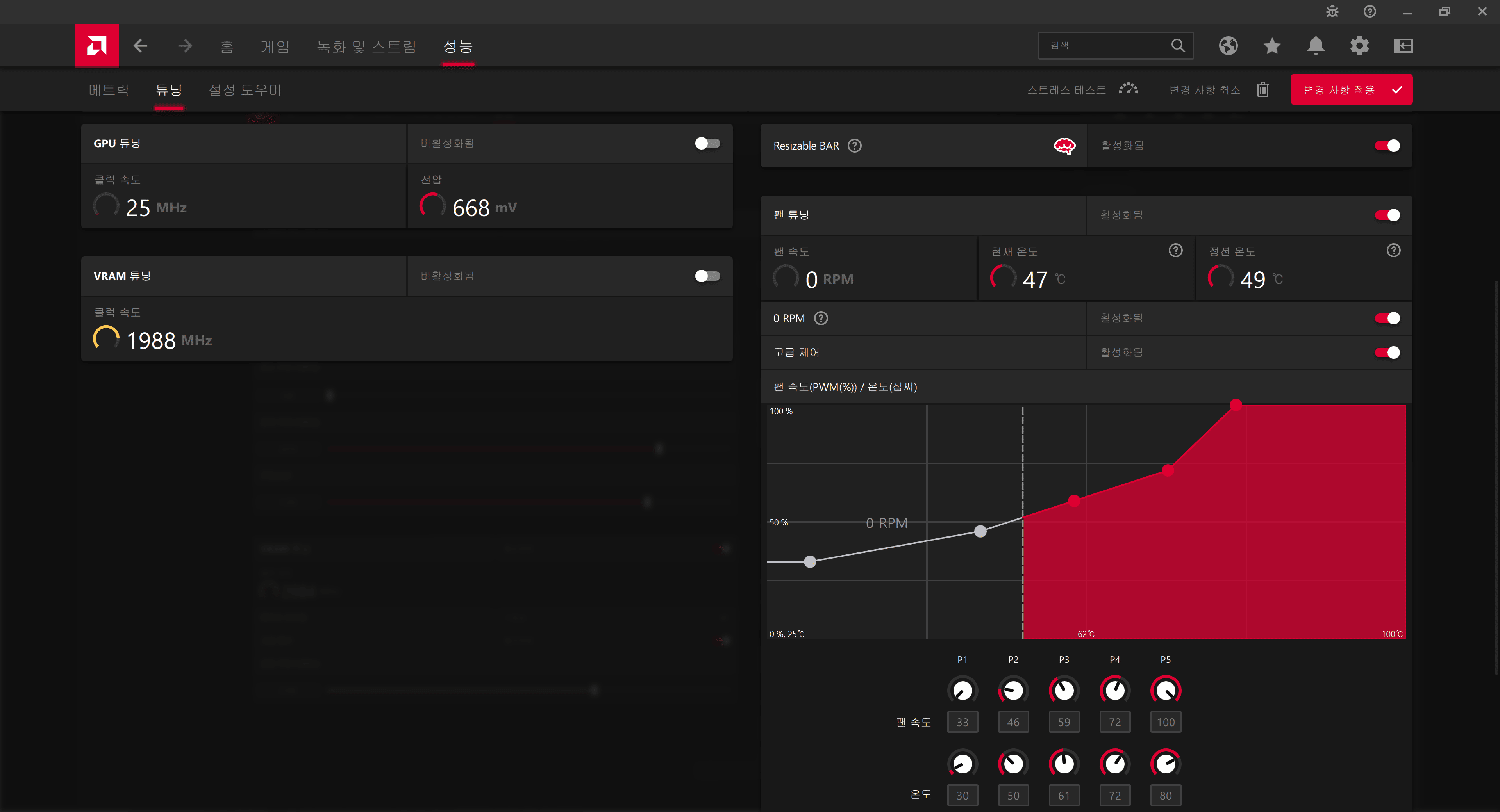
Task: Click the bug report icon
Action: point(1332,12)
